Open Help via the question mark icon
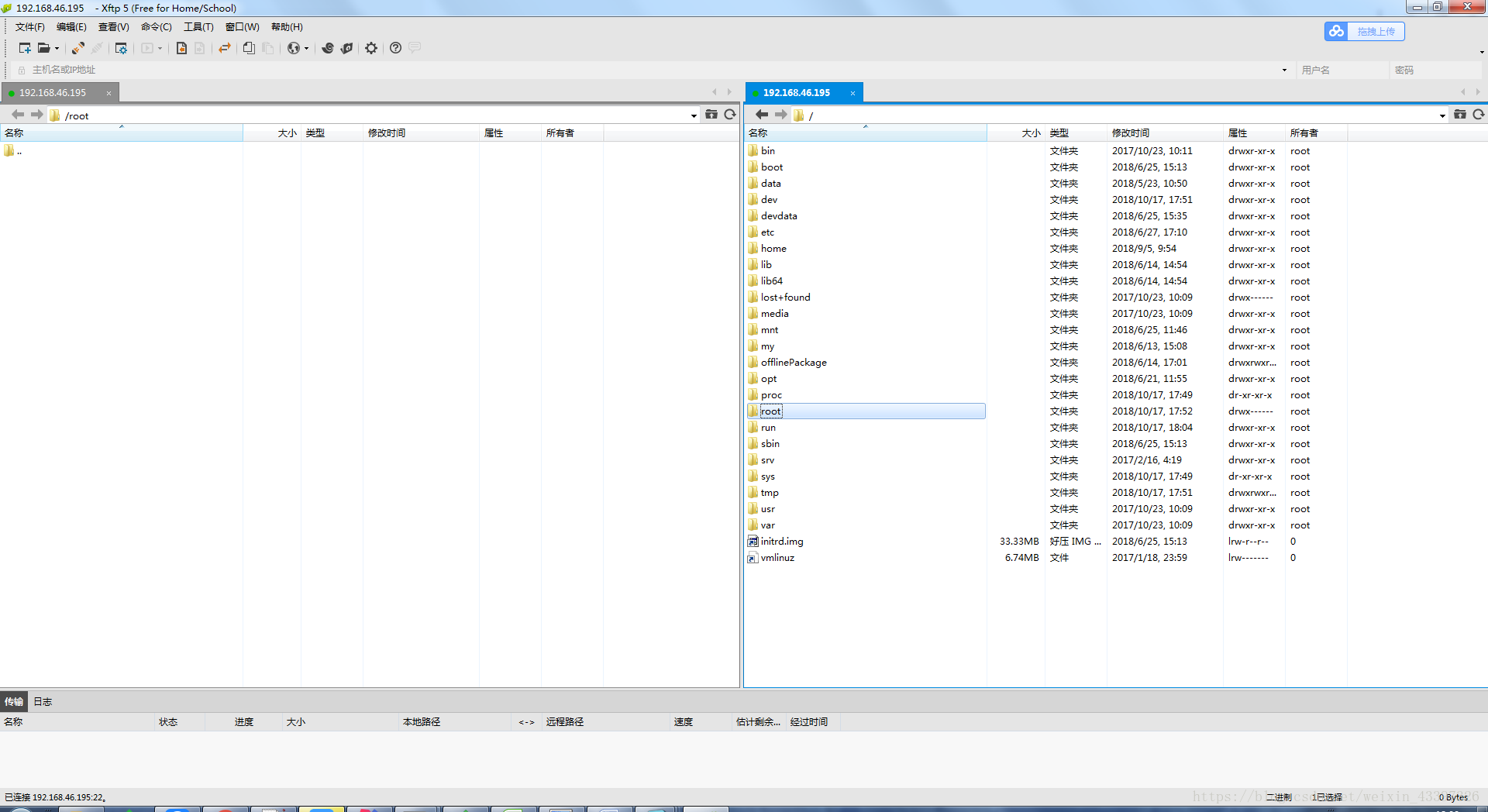1488x812 pixels. pyautogui.click(x=395, y=48)
